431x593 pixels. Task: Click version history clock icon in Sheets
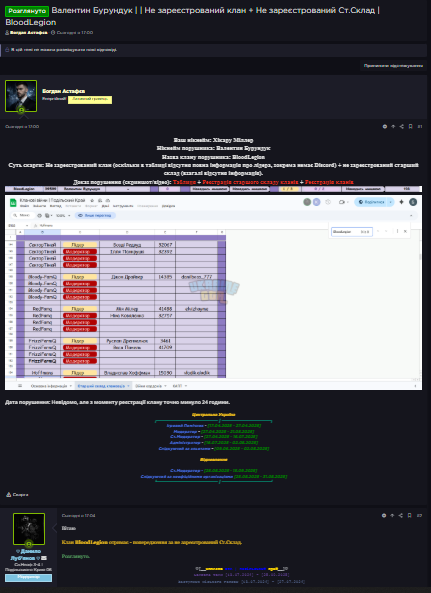(328, 202)
